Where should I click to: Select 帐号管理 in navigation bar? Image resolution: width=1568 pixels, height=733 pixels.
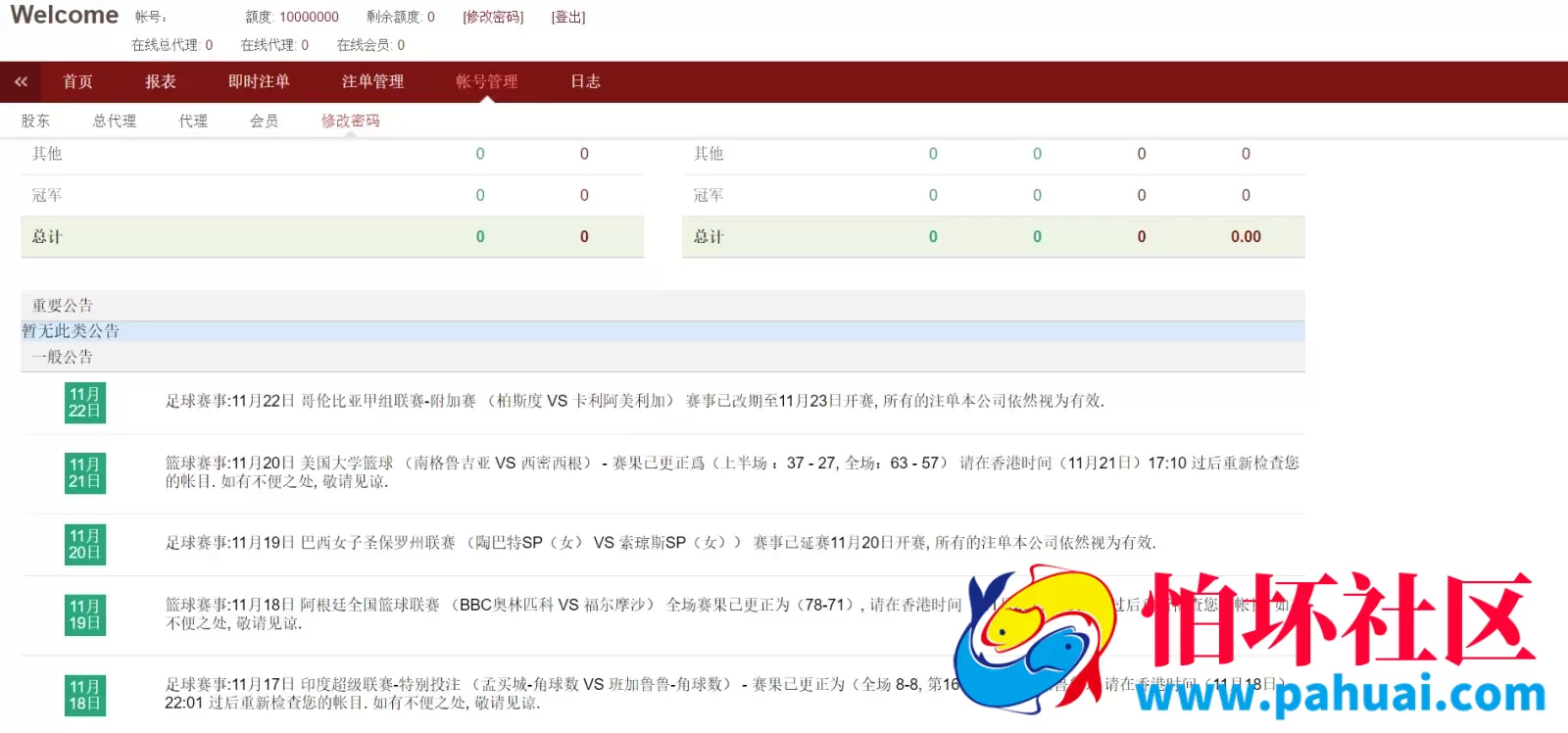pos(487,82)
